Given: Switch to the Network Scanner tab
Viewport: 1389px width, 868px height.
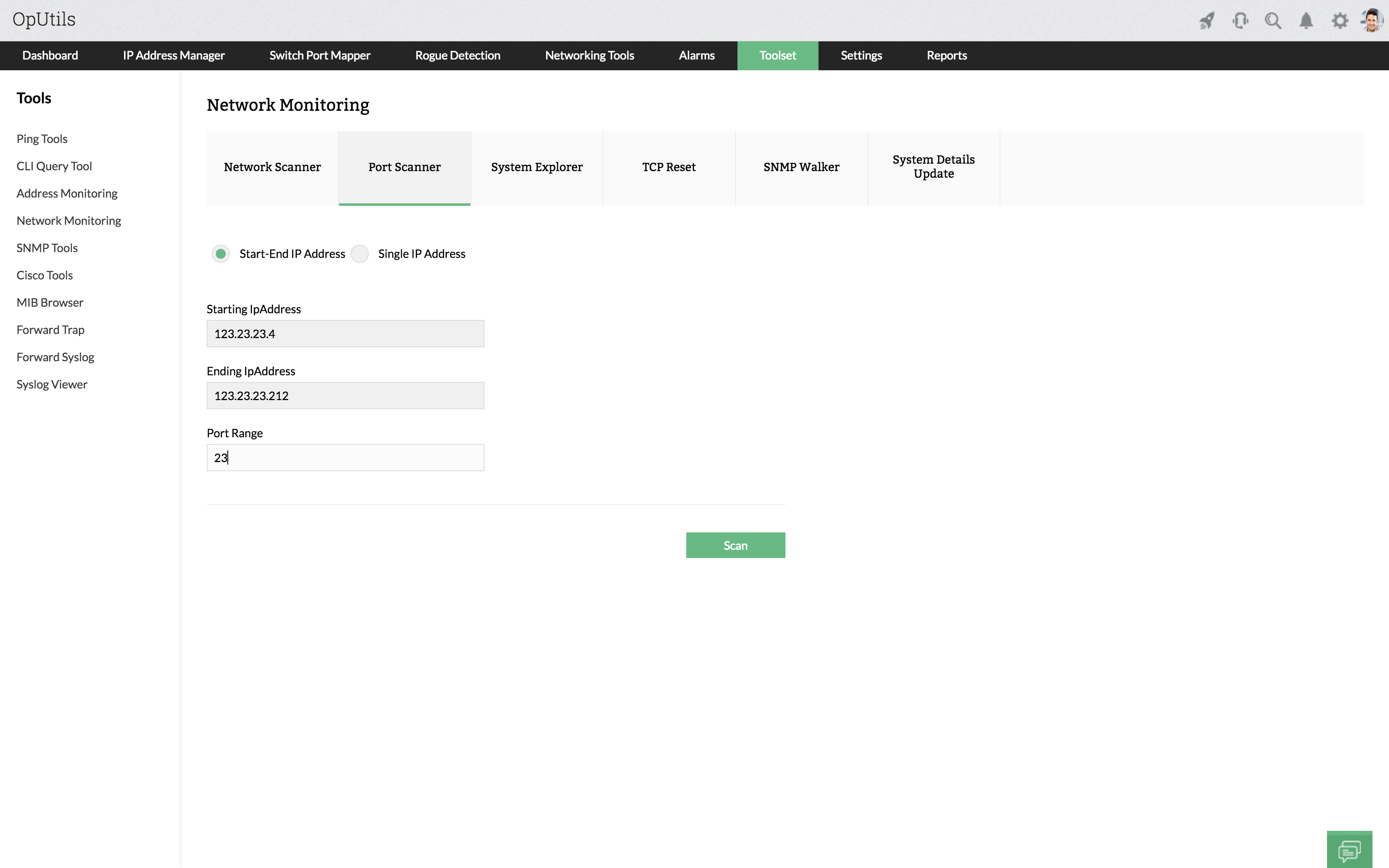Looking at the screenshot, I should pyautogui.click(x=272, y=167).
